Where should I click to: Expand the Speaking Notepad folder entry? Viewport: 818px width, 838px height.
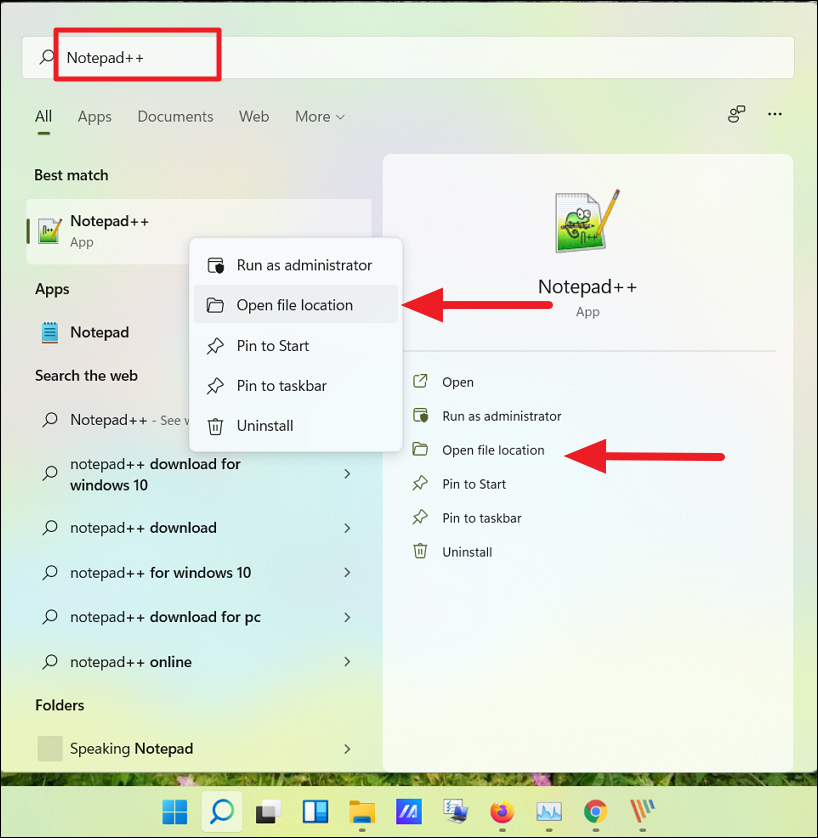(347, 748)
